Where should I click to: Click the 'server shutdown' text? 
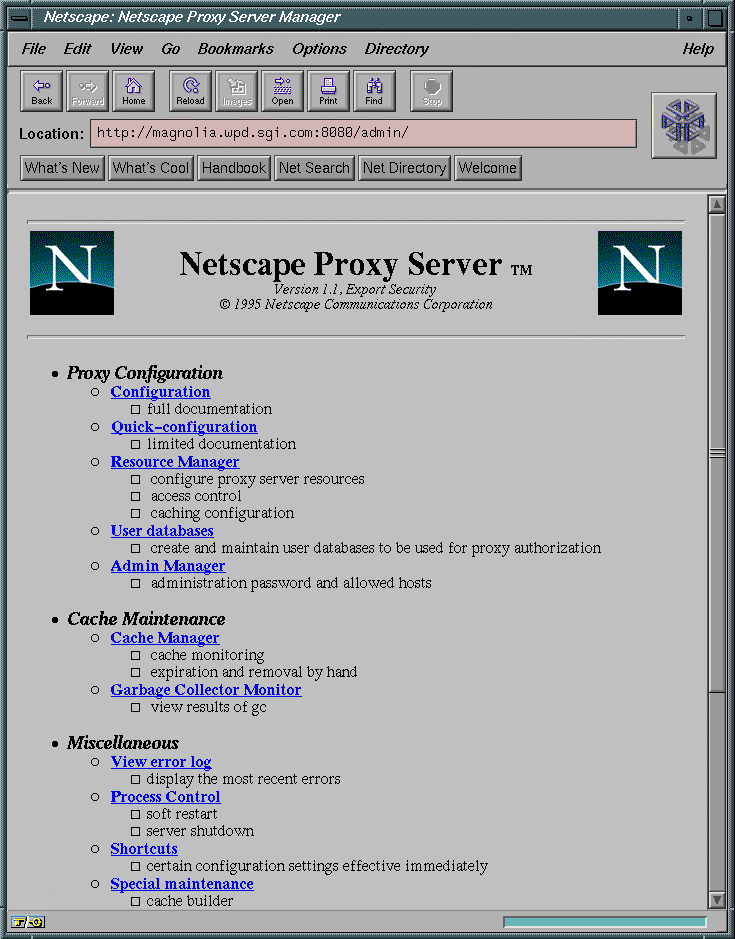pos(200,831)
